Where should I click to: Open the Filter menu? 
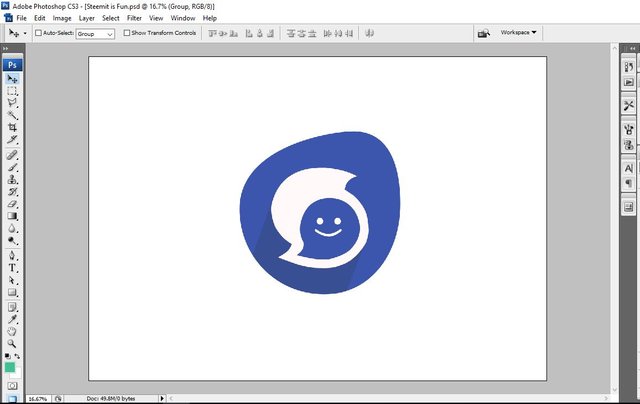pos(134,18)
